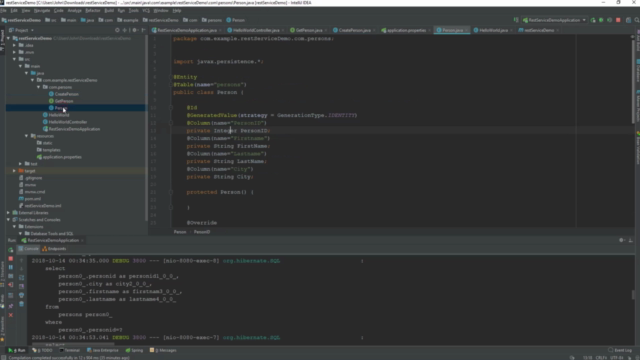
Task: Click the Collapse All icon in Project panel
Action: point(125,30)
